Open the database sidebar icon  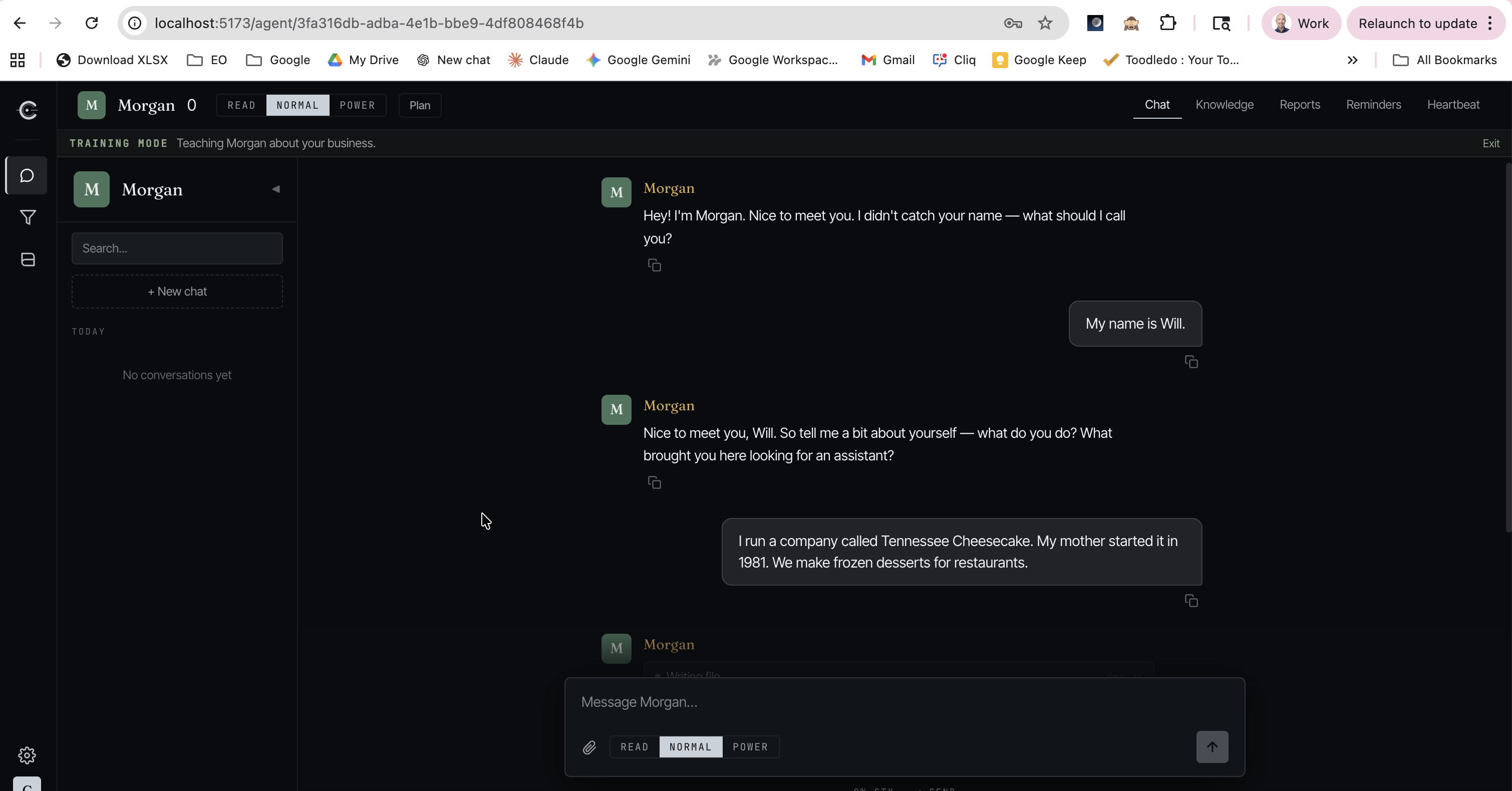28,259
